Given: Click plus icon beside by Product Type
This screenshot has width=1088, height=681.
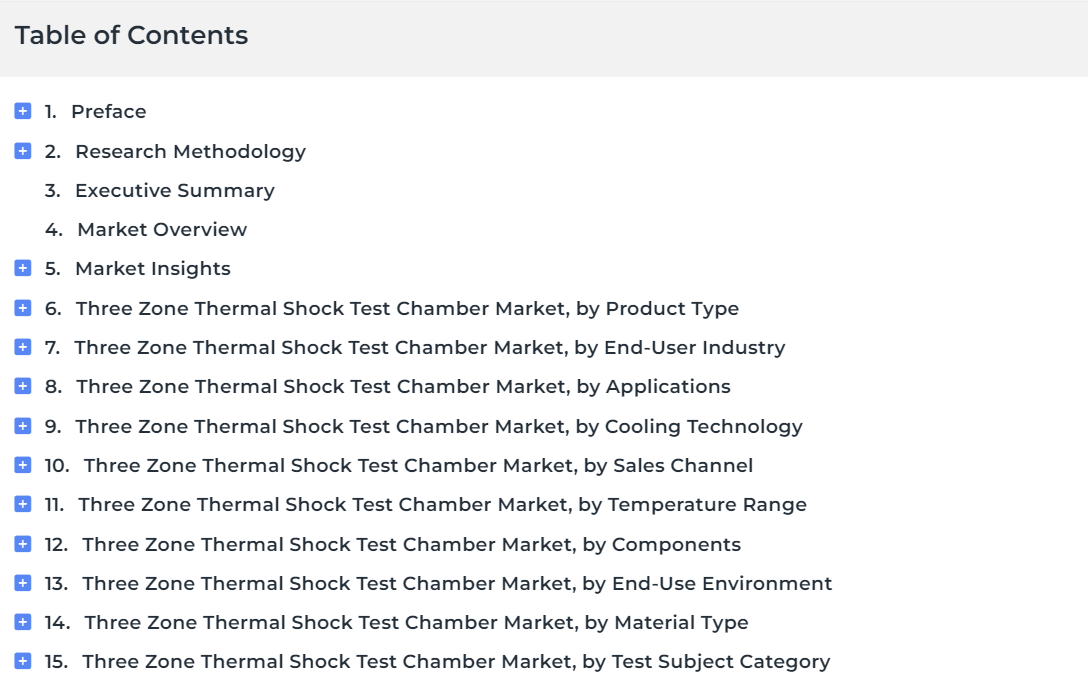Looking at the screenshot, I should point(23,308).
